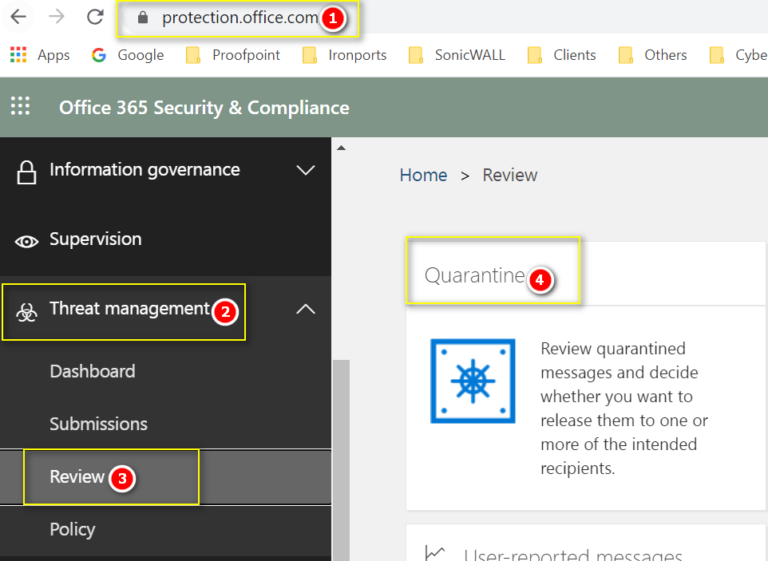Viewport: 768px width, 561px height.
Task: Click the Information governance lock icon
Action: [x=26, y=172]
